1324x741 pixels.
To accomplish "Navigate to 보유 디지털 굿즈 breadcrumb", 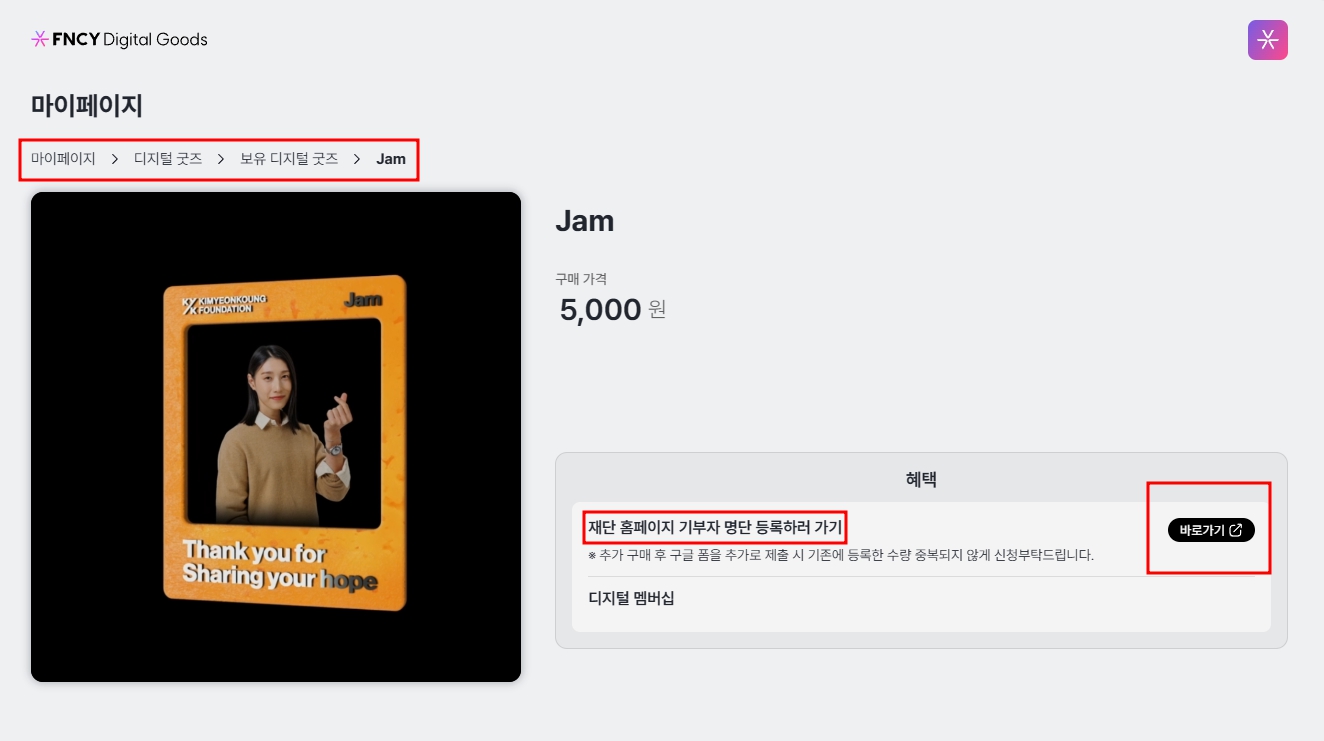I will [x=289, y=159].
